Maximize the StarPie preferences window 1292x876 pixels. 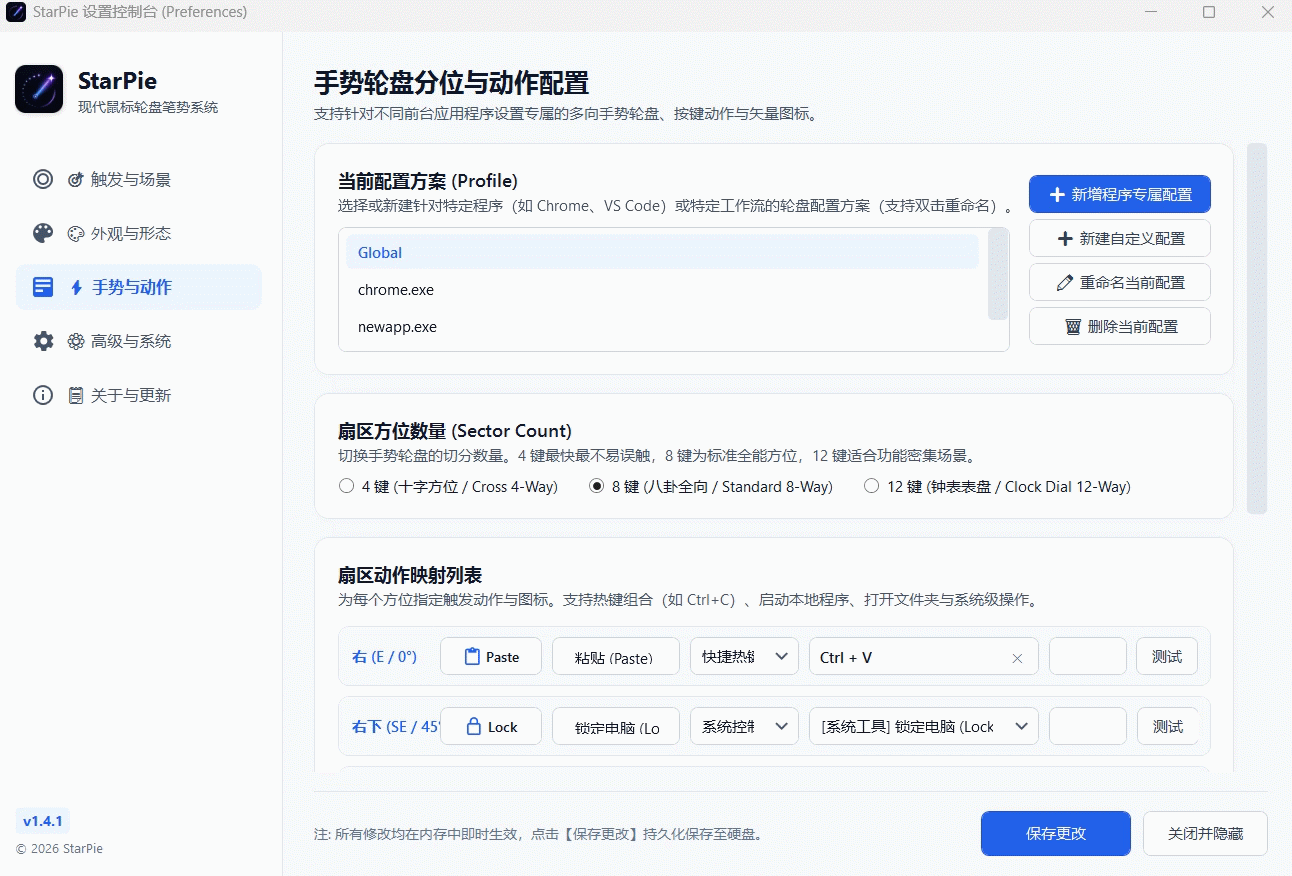pyautogui.click(x=1209, y=12)
